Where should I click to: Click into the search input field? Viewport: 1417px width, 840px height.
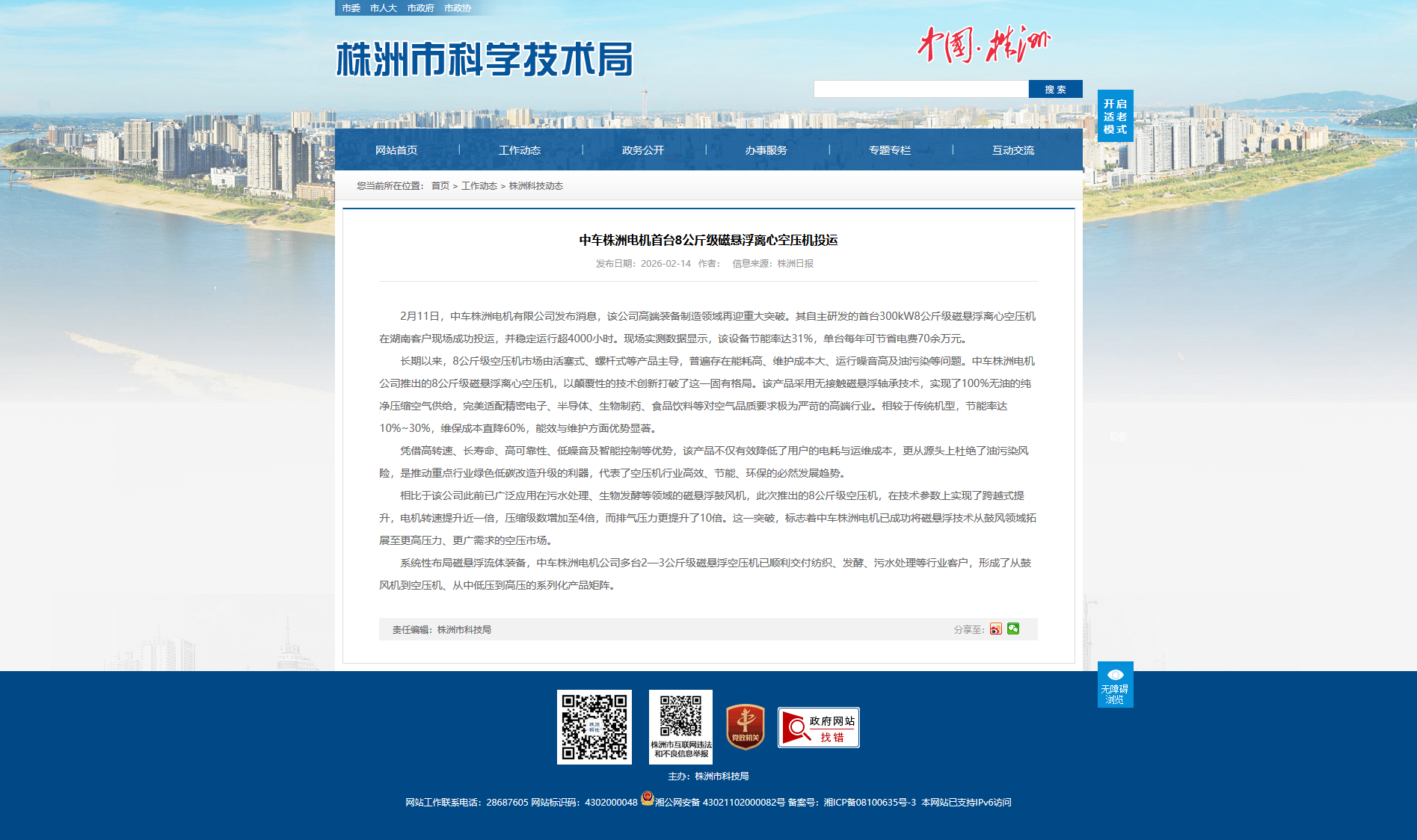click(x=920, y=90)
